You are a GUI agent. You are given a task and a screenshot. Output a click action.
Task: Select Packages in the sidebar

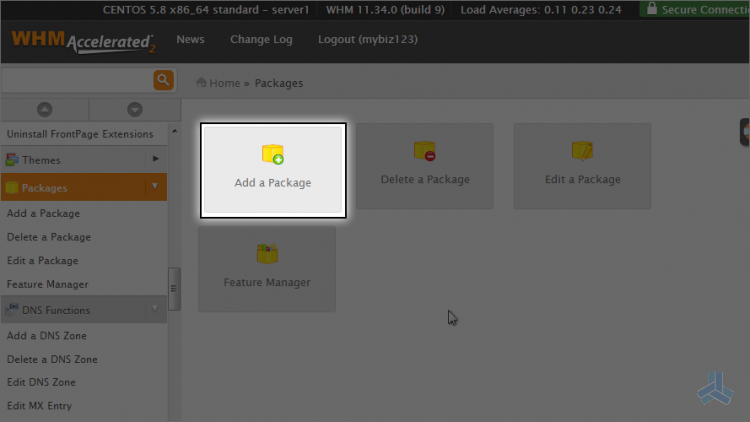pos(84,187)
